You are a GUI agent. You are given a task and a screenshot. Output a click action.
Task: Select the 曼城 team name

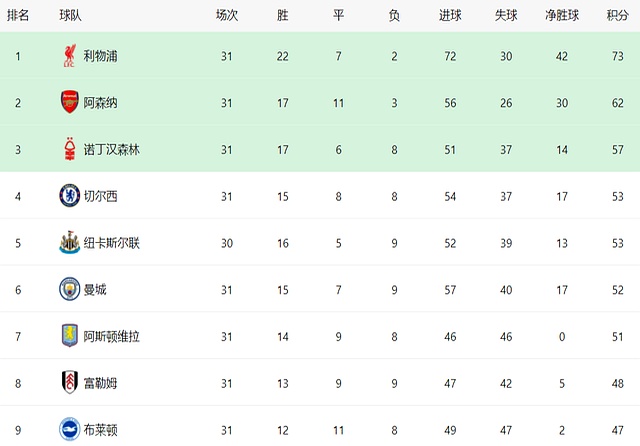tap(95, 289)
